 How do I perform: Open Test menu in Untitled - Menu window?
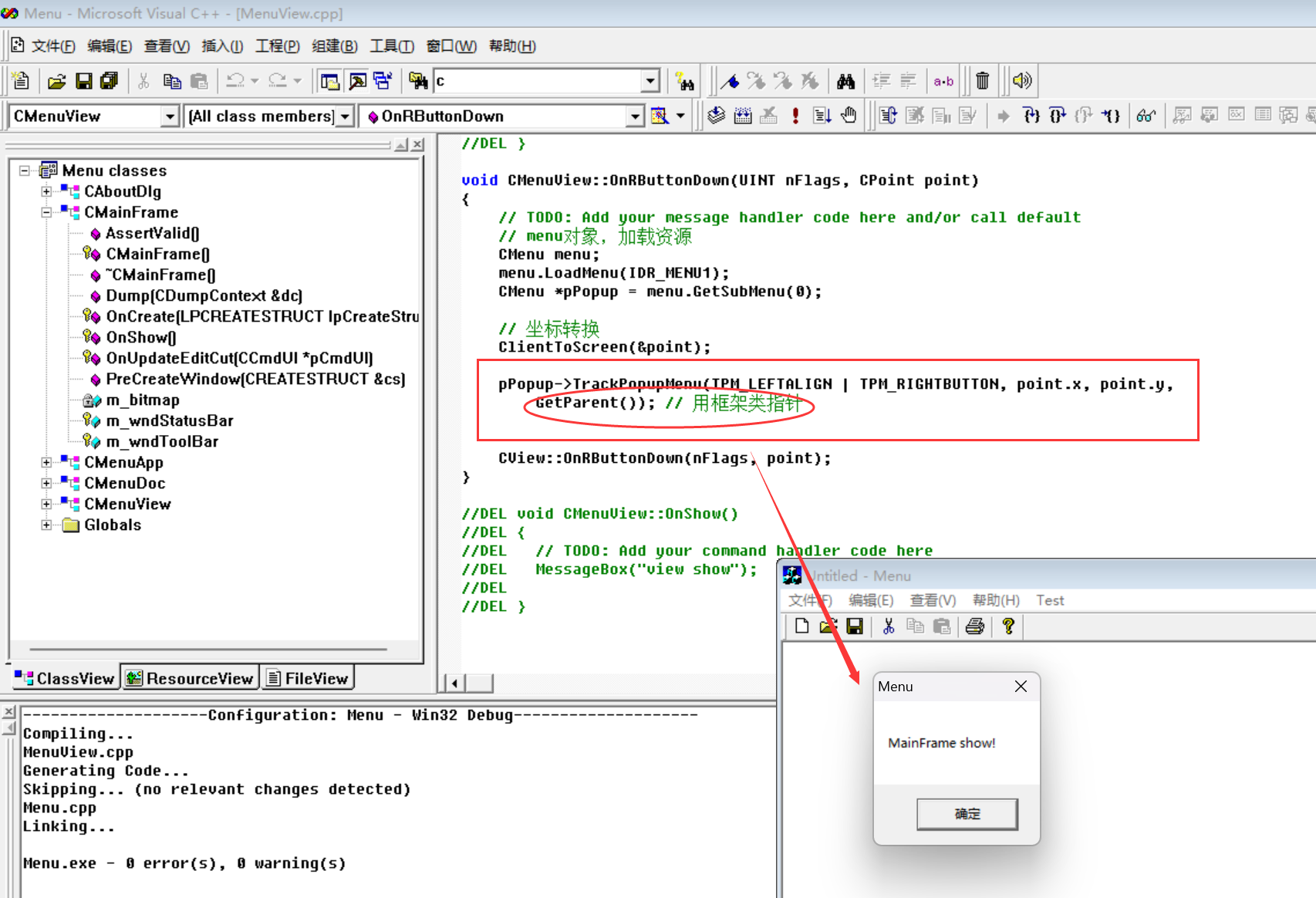1050,600
